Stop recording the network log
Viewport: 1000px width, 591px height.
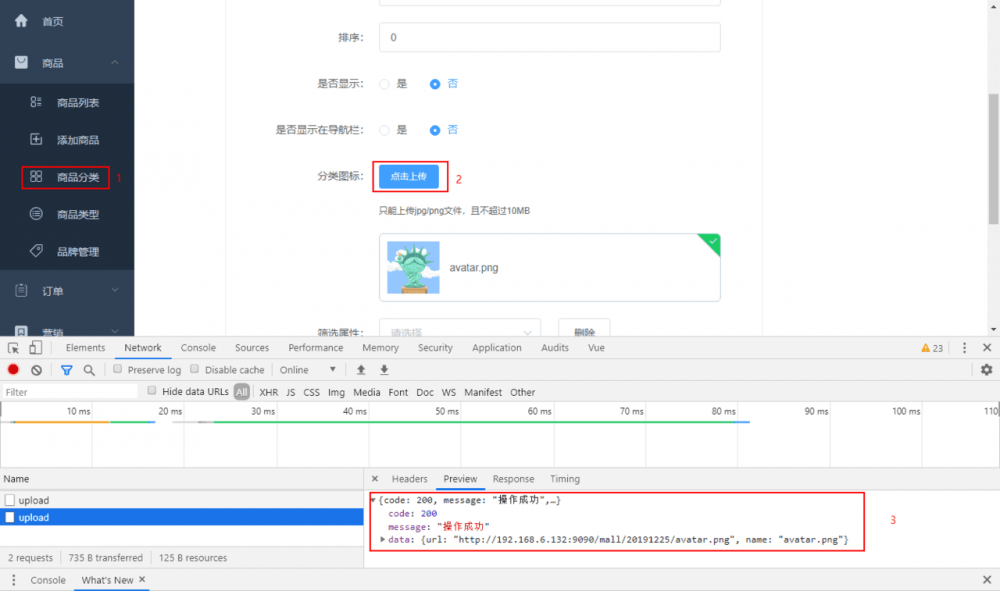[11, 370]
